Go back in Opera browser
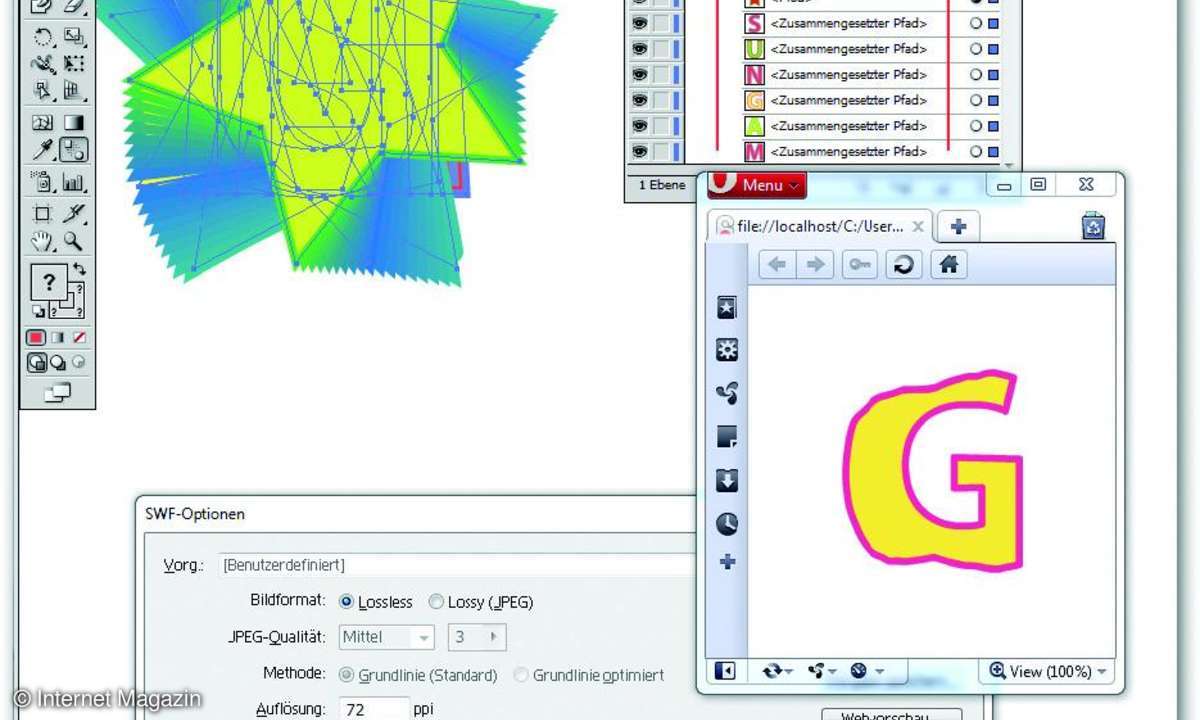The image size is (1200, 720). click(x=777, y=265)
